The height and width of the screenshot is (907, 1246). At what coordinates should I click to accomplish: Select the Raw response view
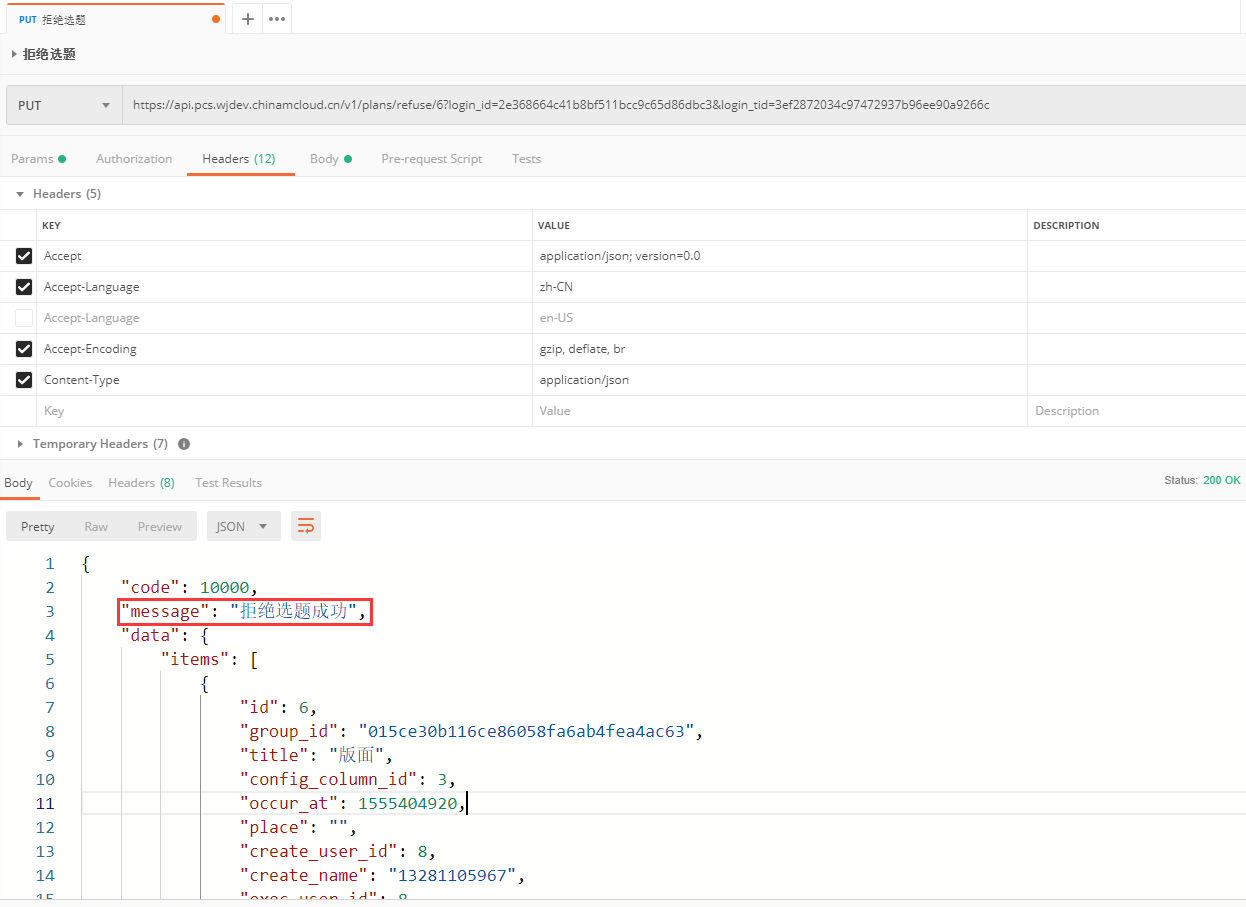pos(96,526)
